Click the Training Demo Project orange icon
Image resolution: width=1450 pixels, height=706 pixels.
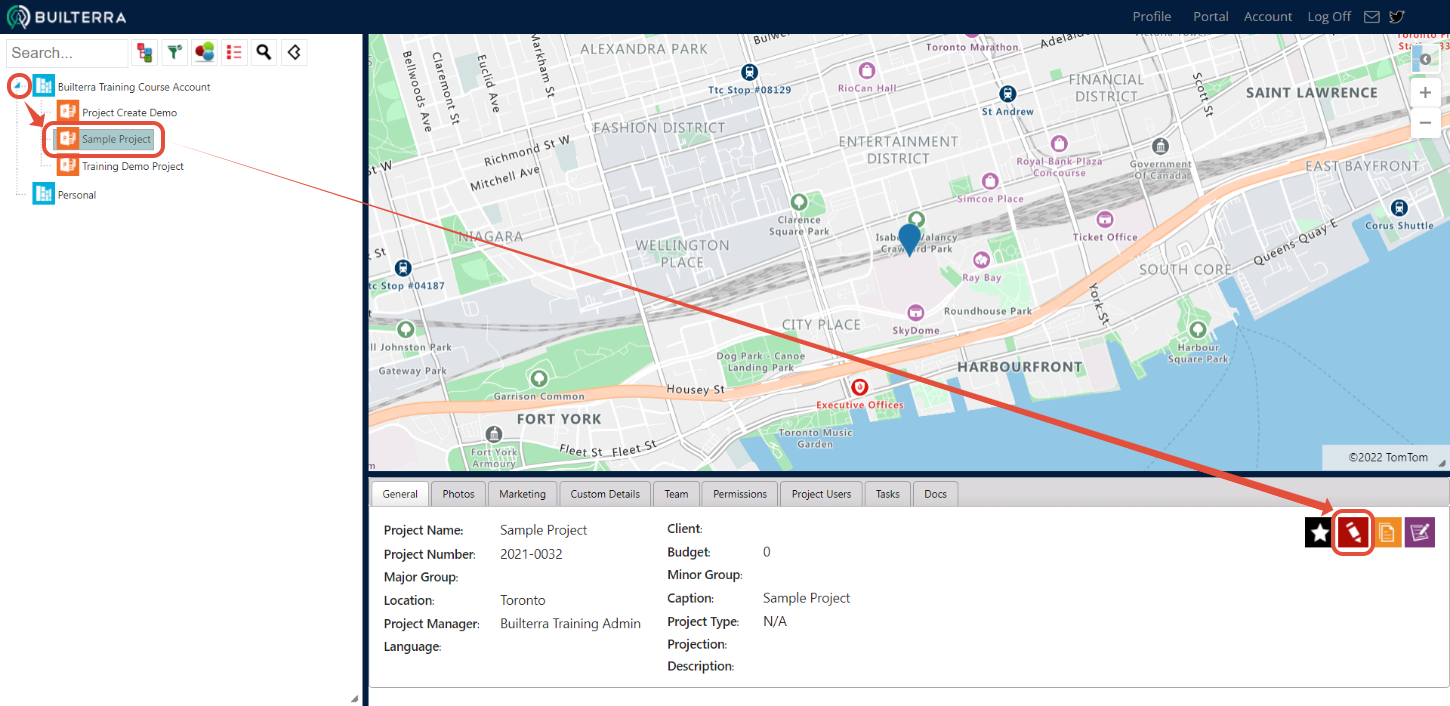pyautogui.click(x=67, y=166)
